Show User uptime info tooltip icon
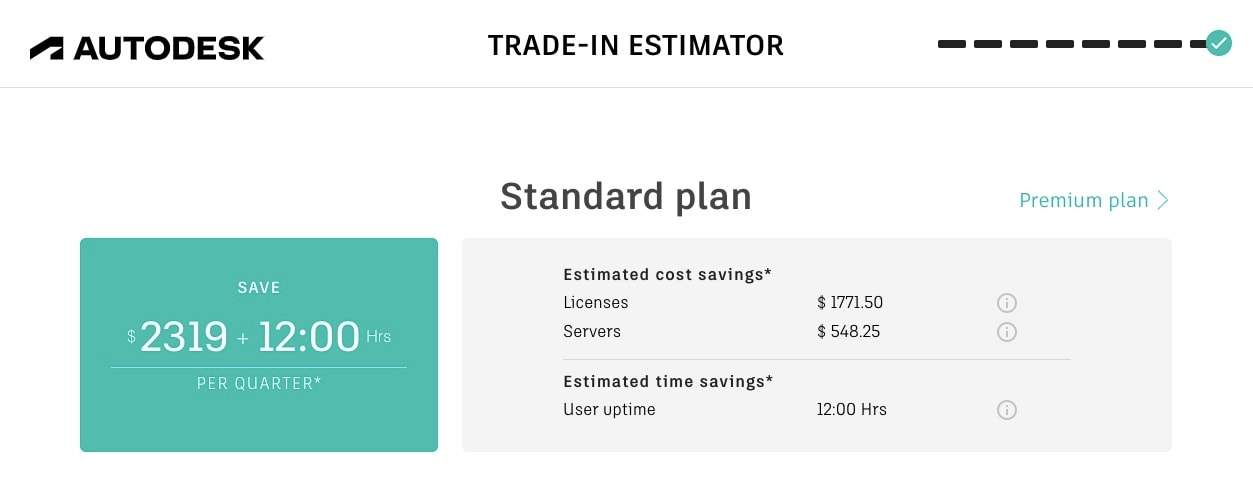 click(x=1007, y=410)
